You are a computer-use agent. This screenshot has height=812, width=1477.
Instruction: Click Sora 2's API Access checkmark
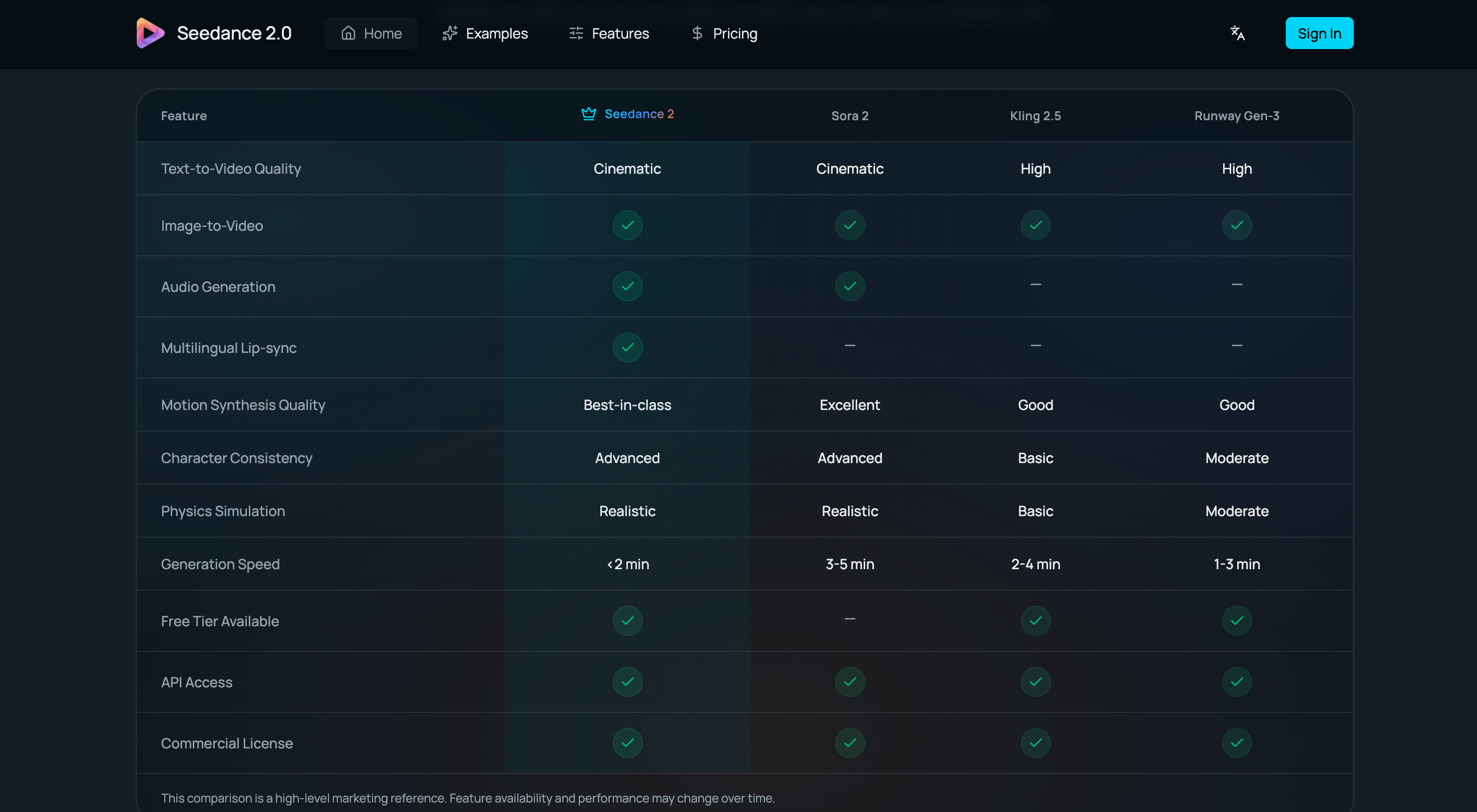[x=850, y=682]
